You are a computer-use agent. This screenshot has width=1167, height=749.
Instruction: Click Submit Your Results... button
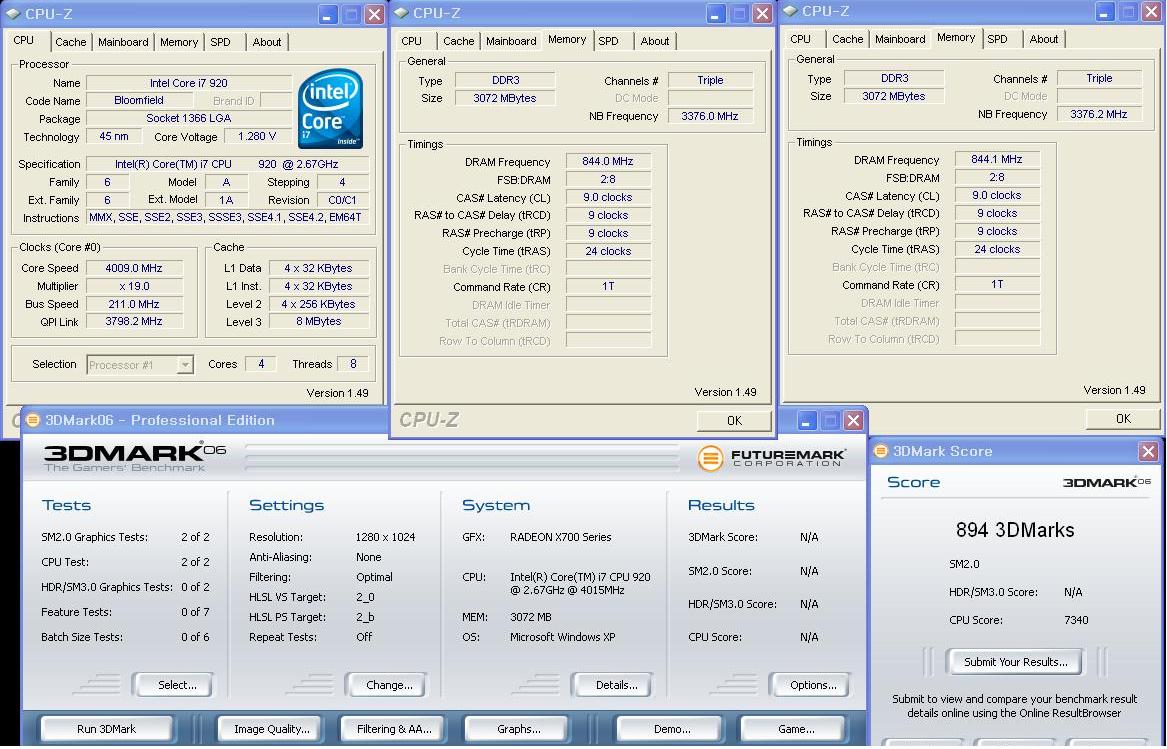(x=1015, y=662)
